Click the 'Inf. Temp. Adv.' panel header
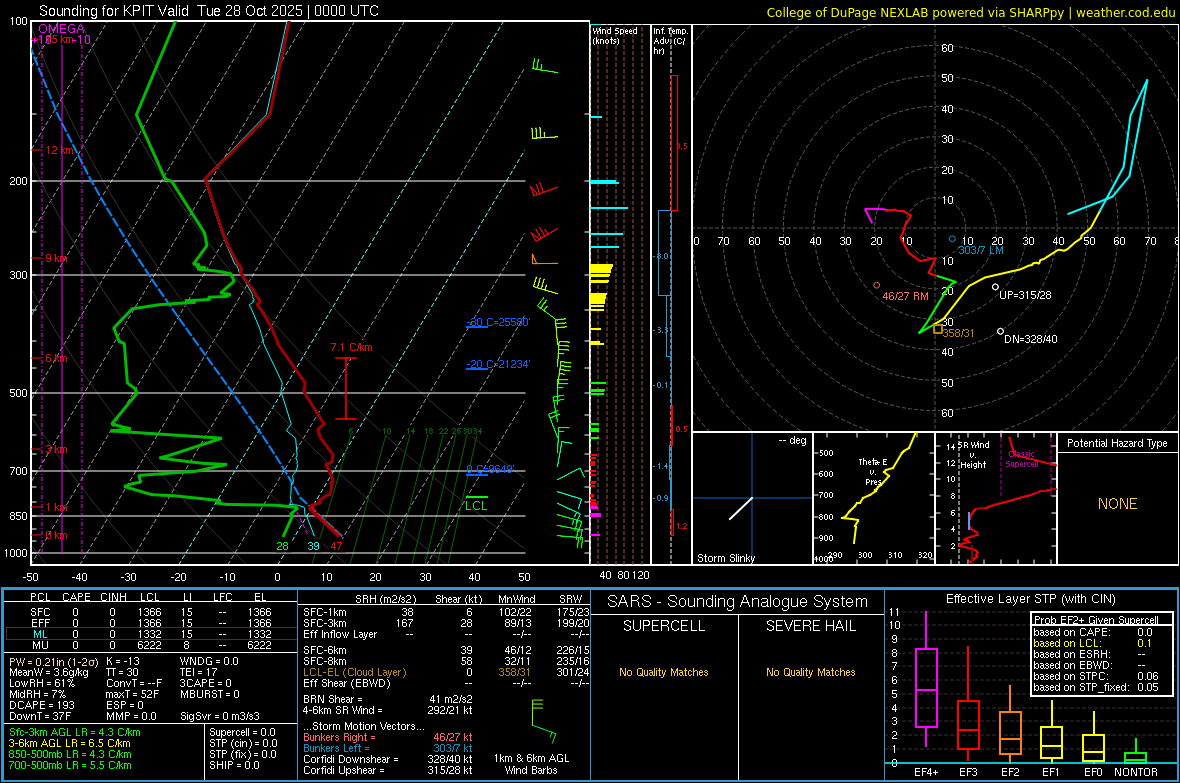The height and width of the screenshot is (783, 1180). point(670,41)
